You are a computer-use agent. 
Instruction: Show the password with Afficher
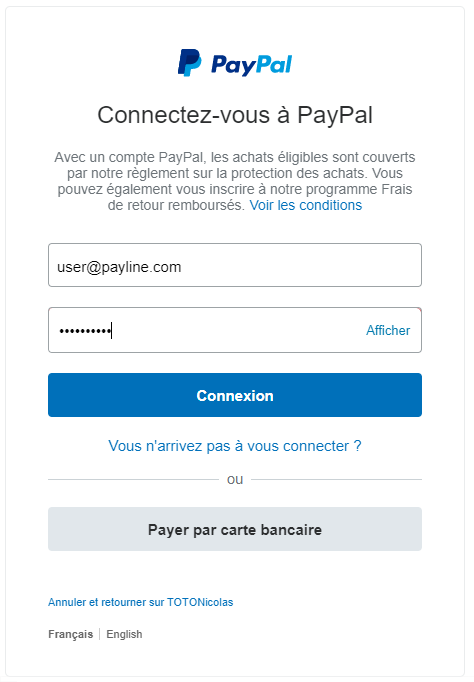(x=388, y=330)
